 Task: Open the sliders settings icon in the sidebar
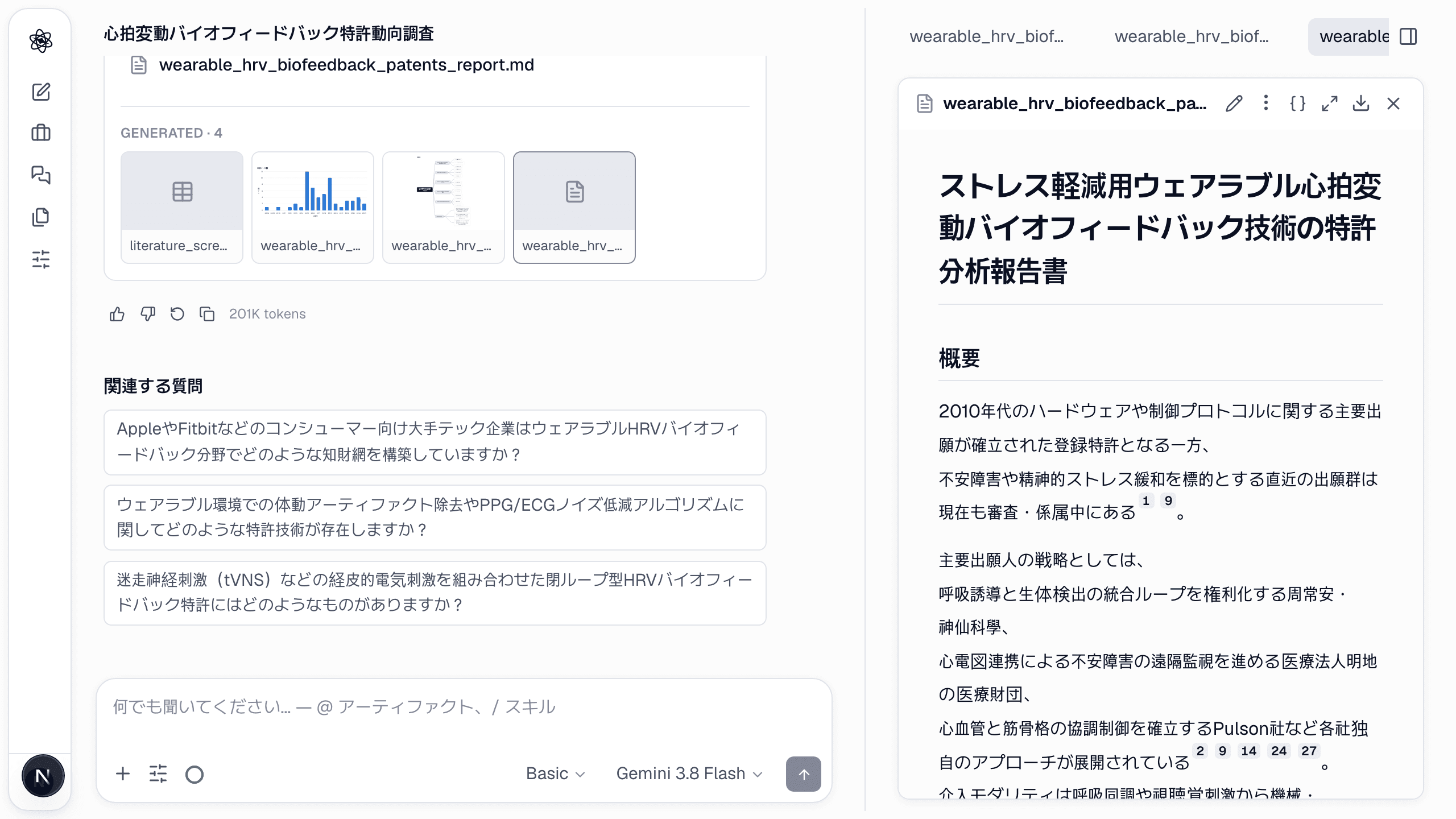click(x=41, y=259)
